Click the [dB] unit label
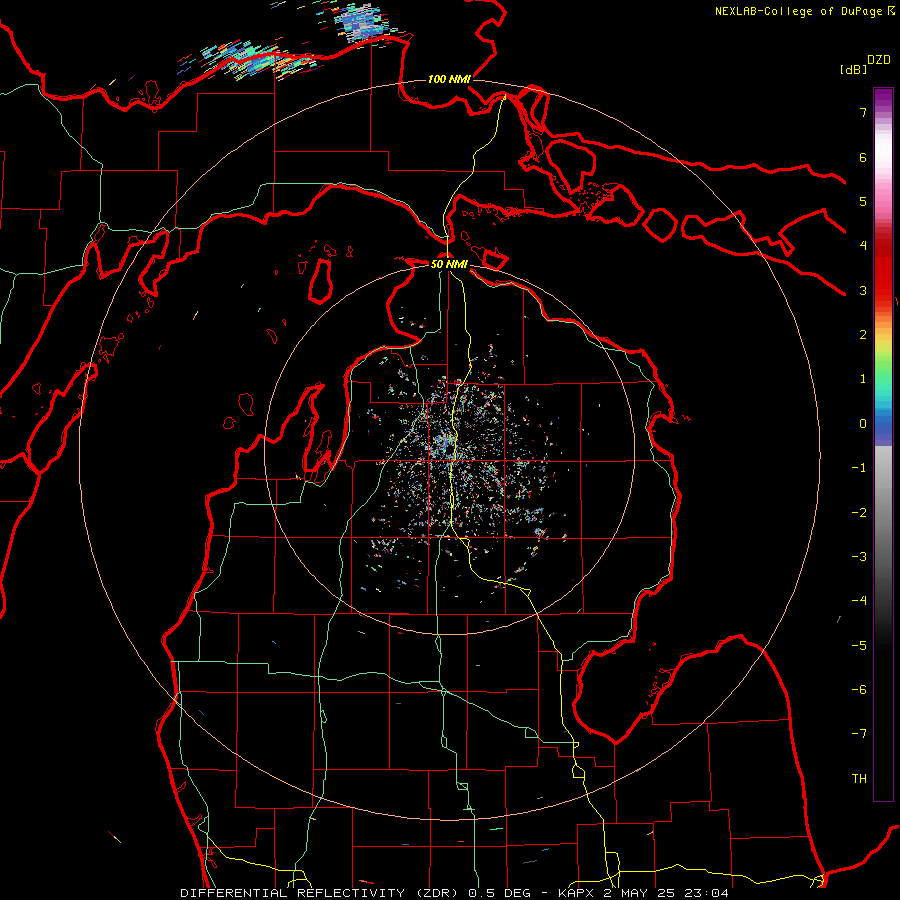The height and width of the screenshot is (900, 900). pos(853,70)
